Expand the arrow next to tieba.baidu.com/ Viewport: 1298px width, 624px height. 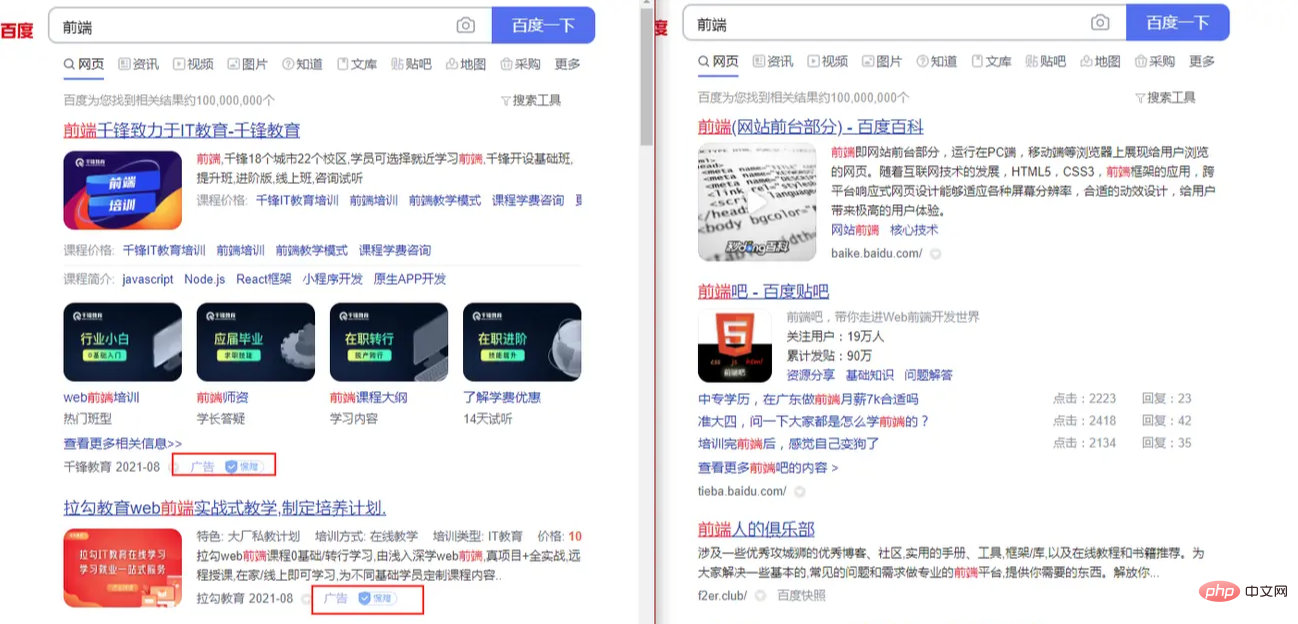(x=799, y=491)
